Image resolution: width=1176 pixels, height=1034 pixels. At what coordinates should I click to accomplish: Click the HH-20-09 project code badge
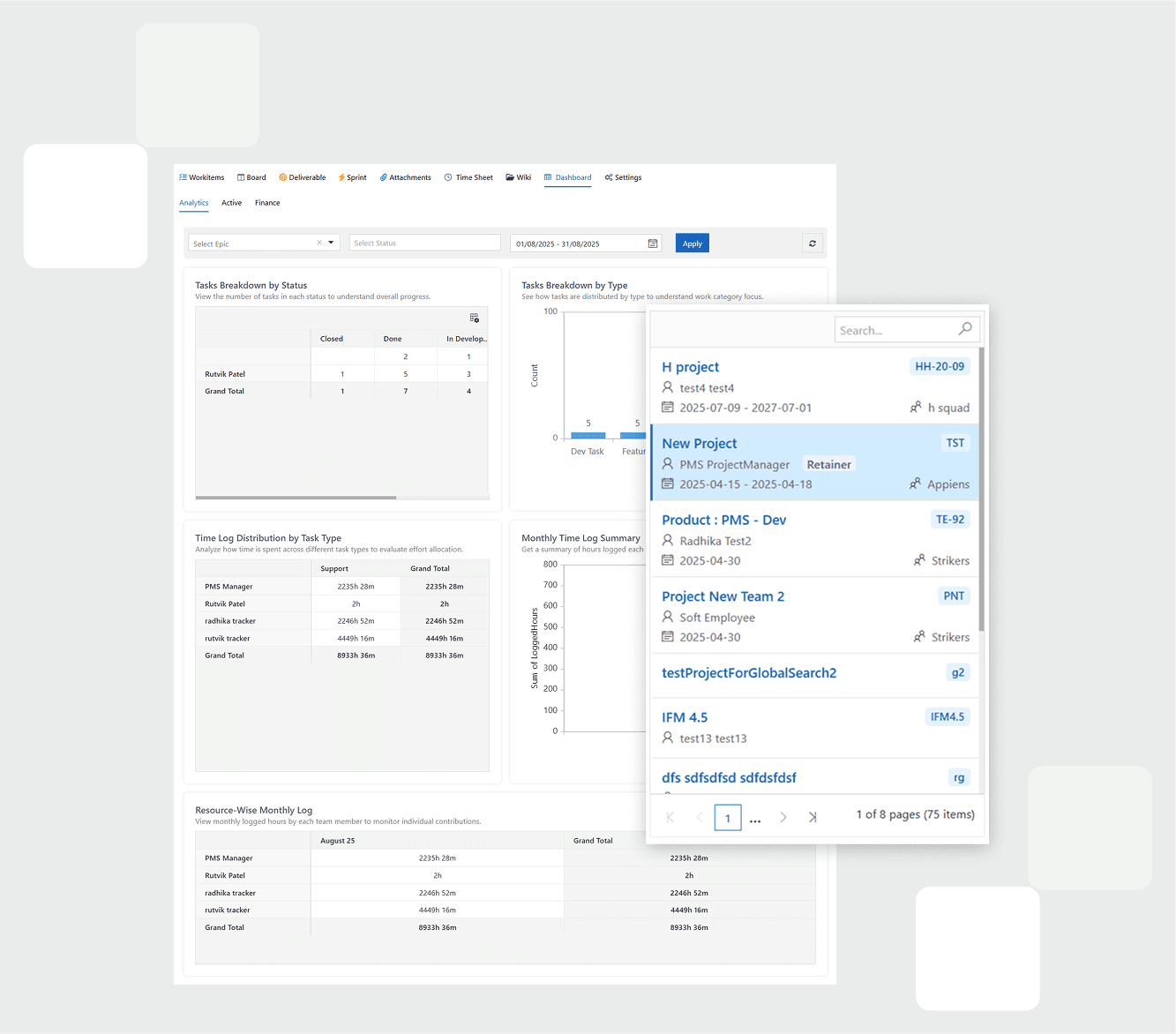tap(940, 366)
